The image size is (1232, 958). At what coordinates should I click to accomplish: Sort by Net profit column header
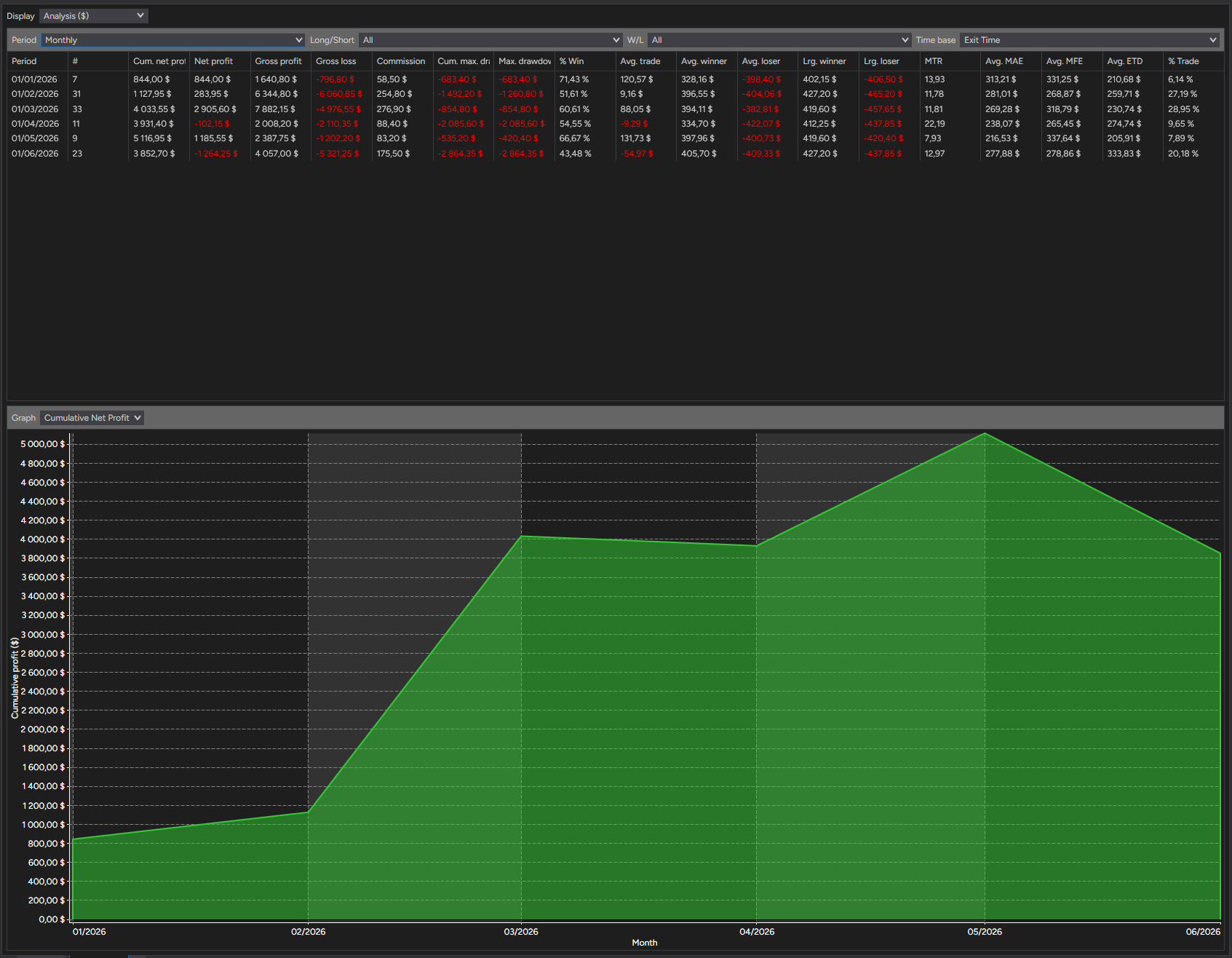click(220, 61)
